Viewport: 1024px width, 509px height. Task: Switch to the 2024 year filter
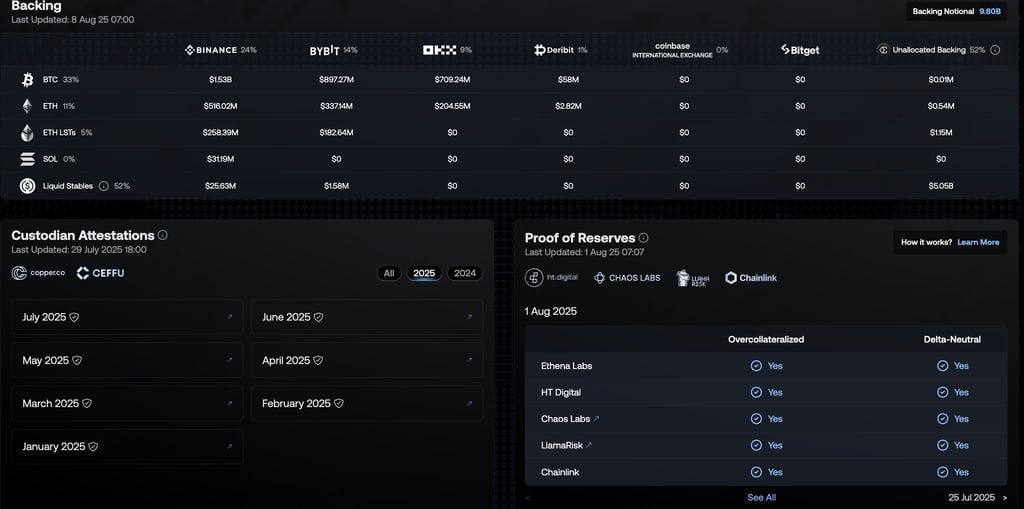pos(465,273)
